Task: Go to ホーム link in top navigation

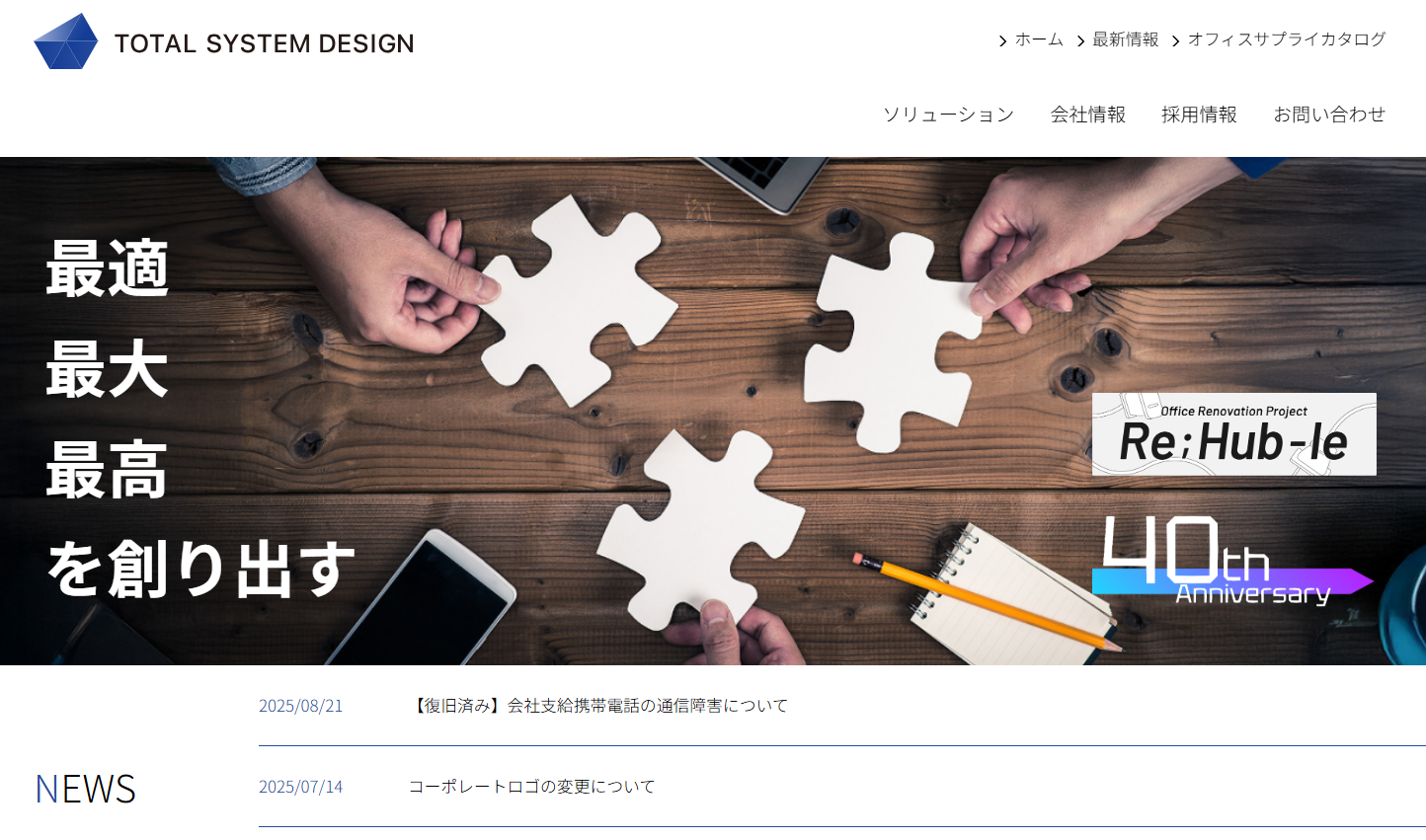Action: click(x=1039, y=39)
